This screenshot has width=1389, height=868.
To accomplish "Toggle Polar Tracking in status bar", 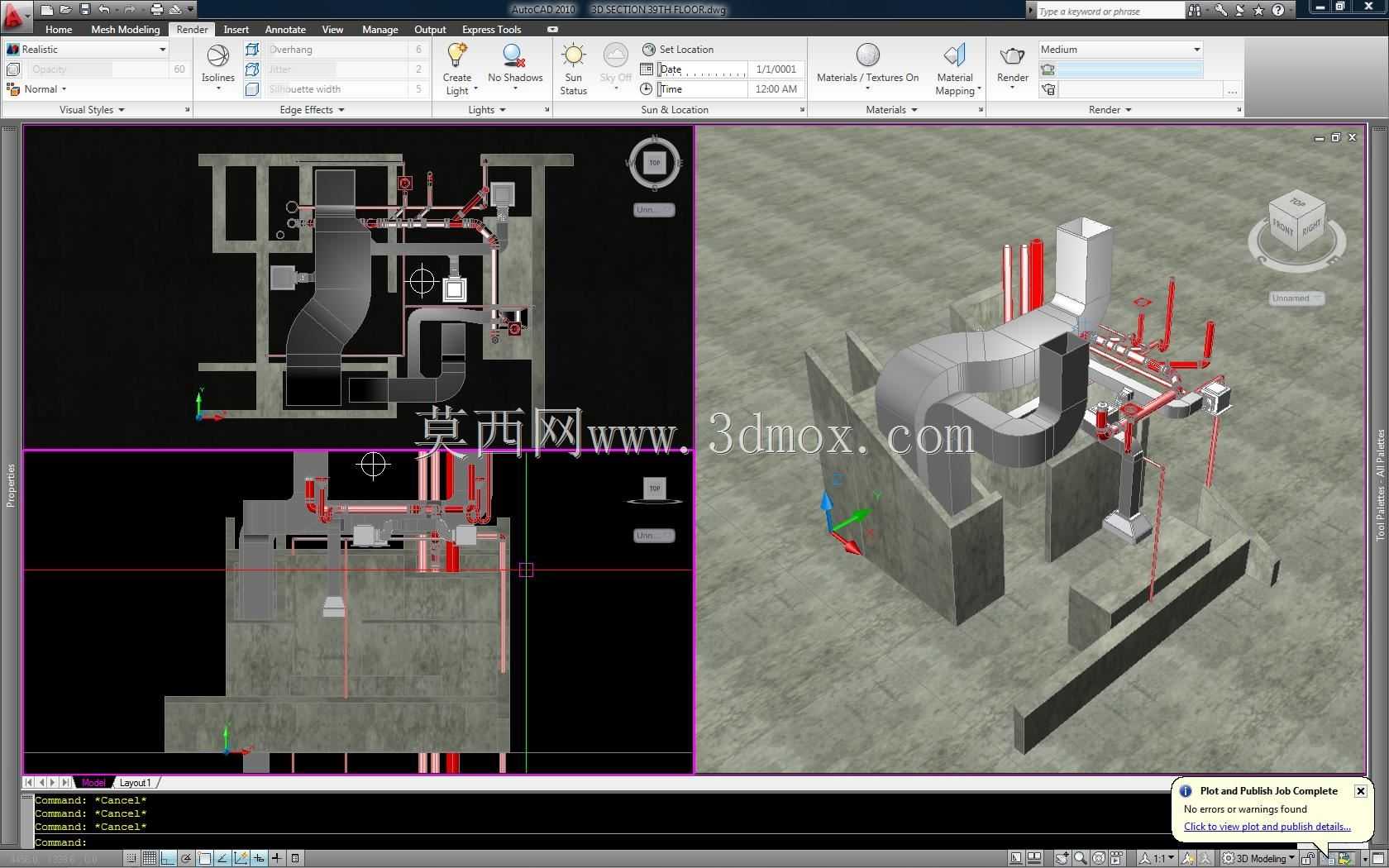I will tap(186, 858).
